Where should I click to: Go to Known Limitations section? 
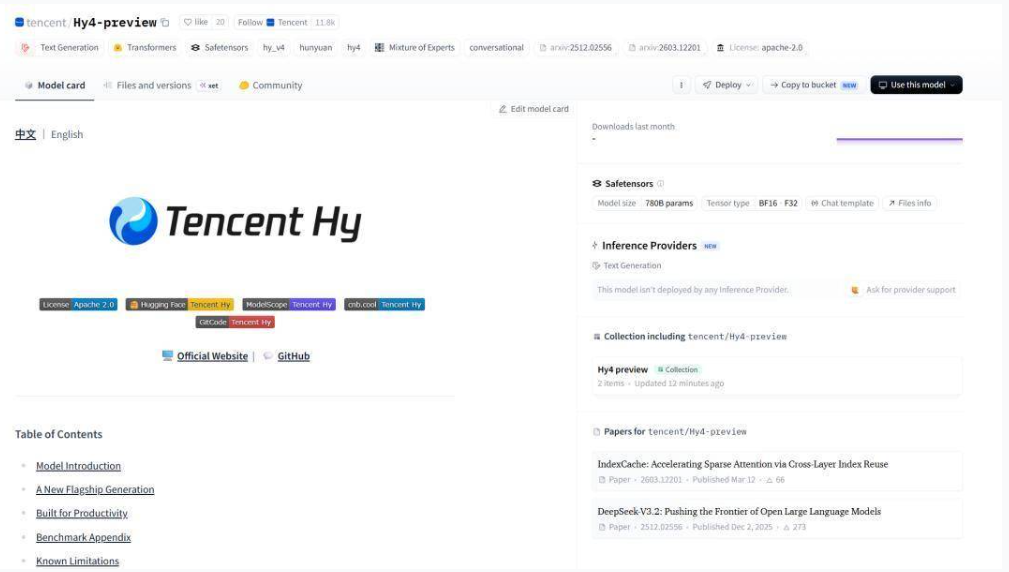(77, 561)
